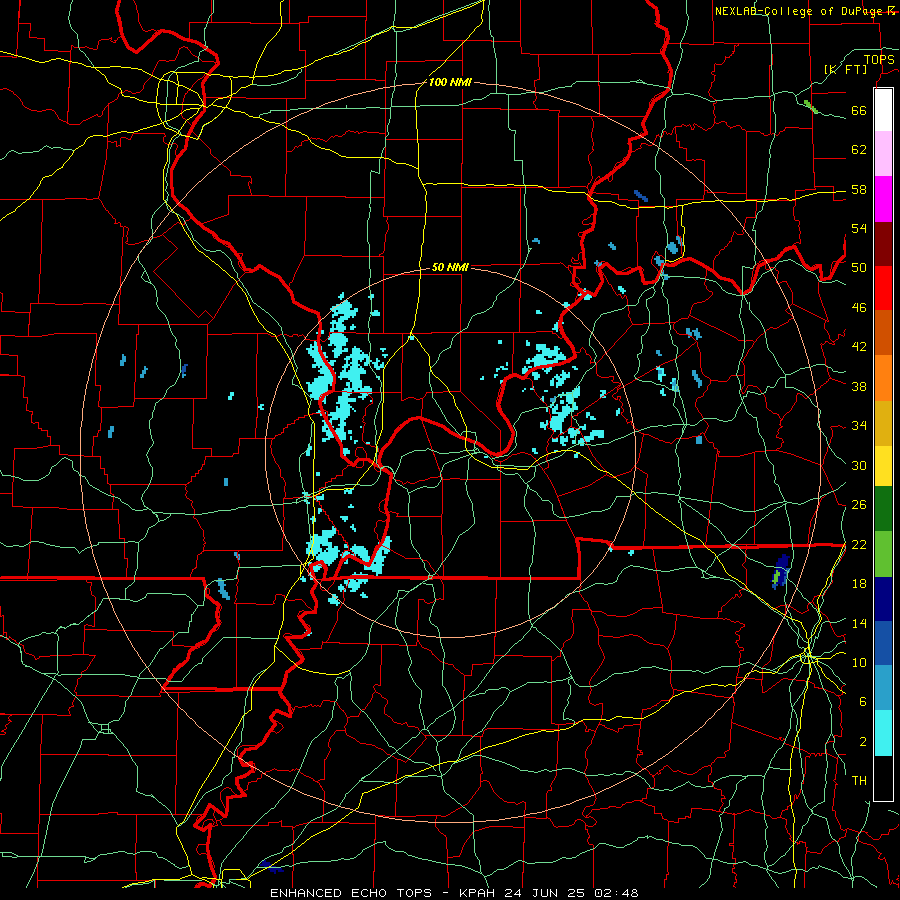Click the light pink legend swatch
This screenshot has width=900, height=900.
point(883,154)
